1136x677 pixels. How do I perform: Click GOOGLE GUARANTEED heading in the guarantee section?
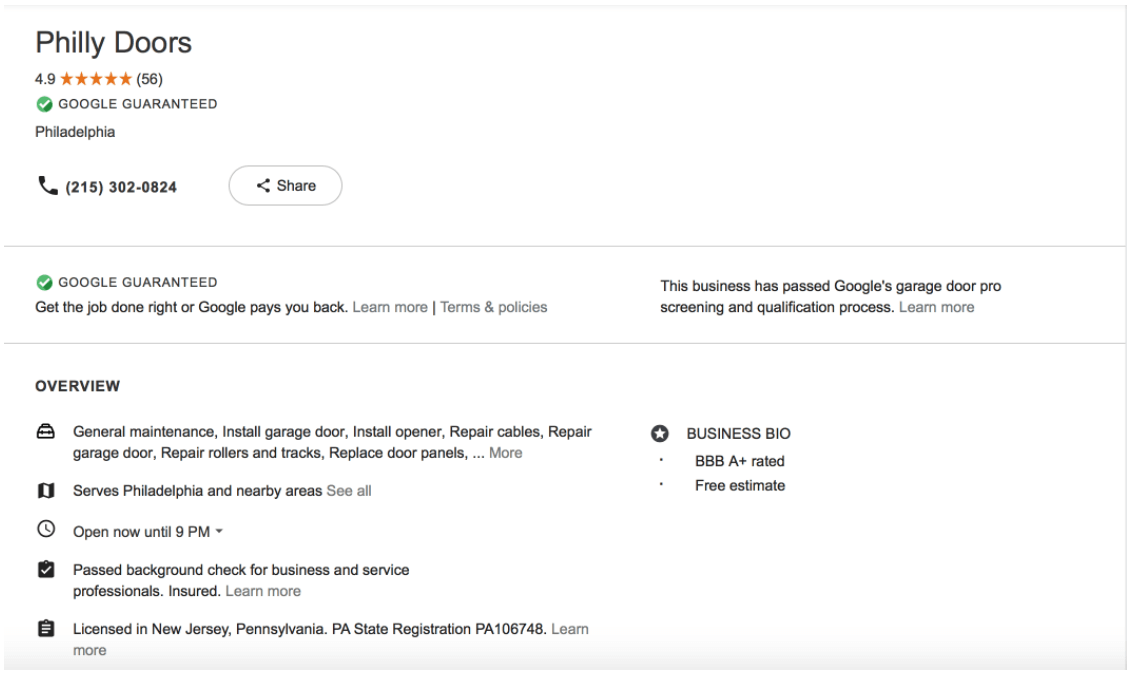[x=138, y=283]
